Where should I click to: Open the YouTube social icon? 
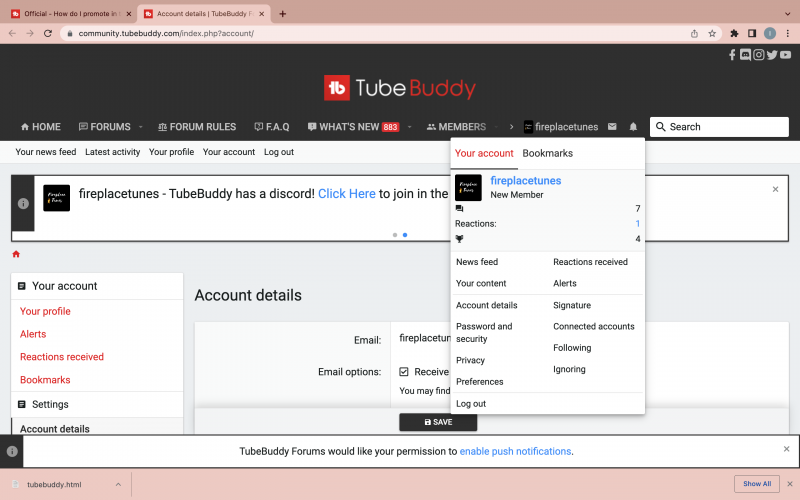coord(785,55)
